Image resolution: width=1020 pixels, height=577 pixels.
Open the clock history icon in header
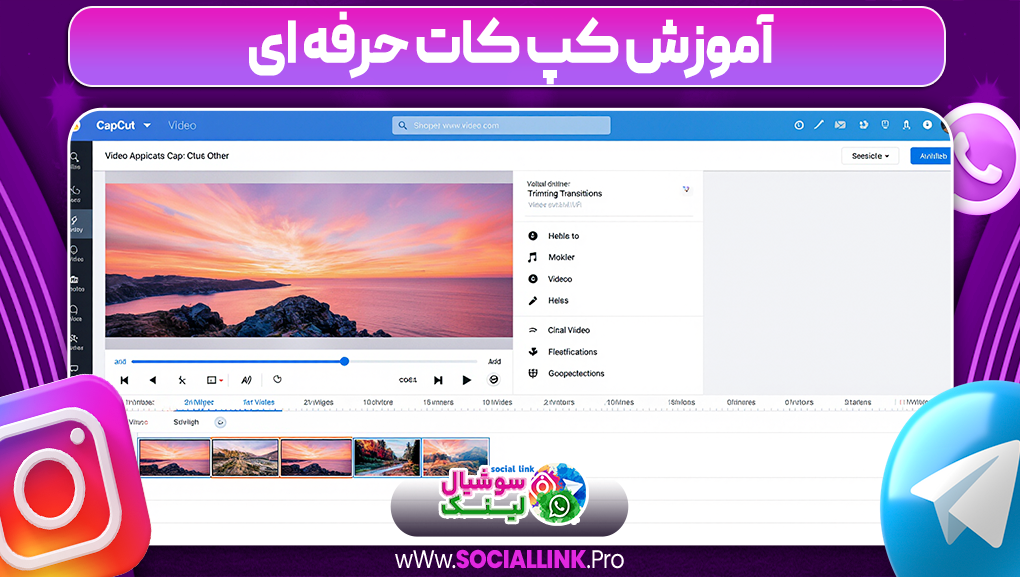coord(799,125)
